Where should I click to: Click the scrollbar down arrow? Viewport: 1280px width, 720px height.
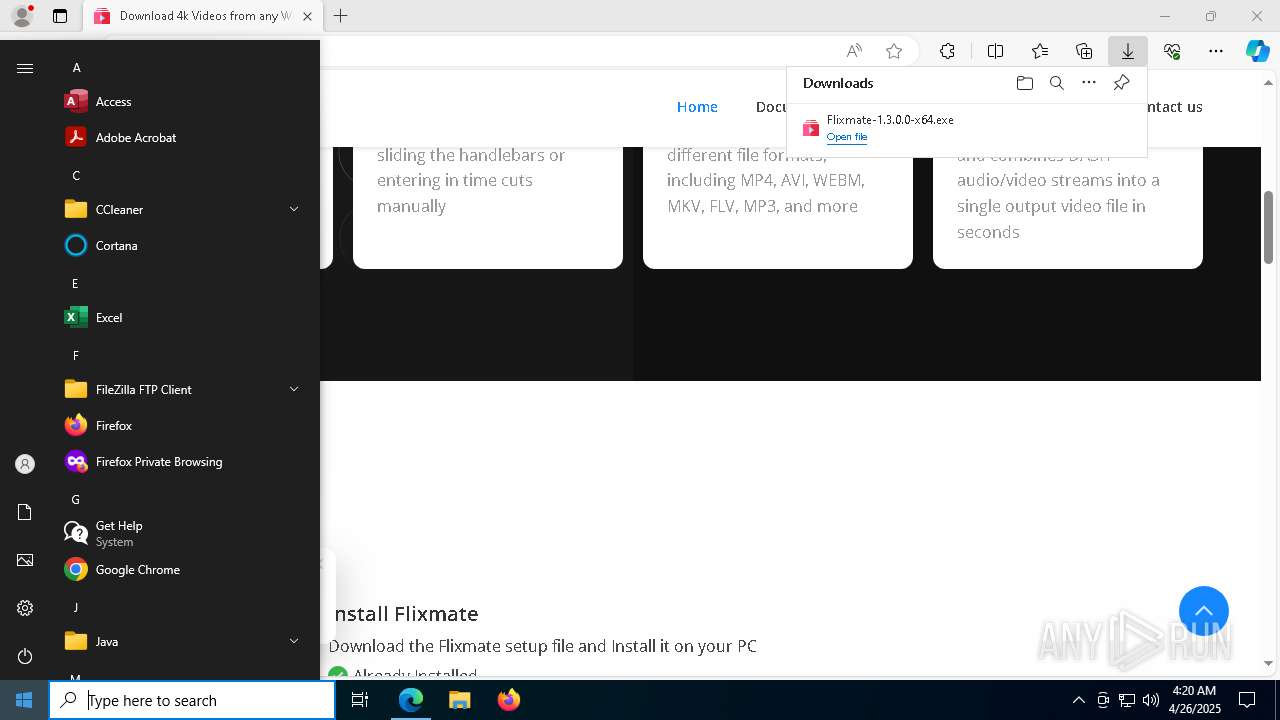[1269, 663]
